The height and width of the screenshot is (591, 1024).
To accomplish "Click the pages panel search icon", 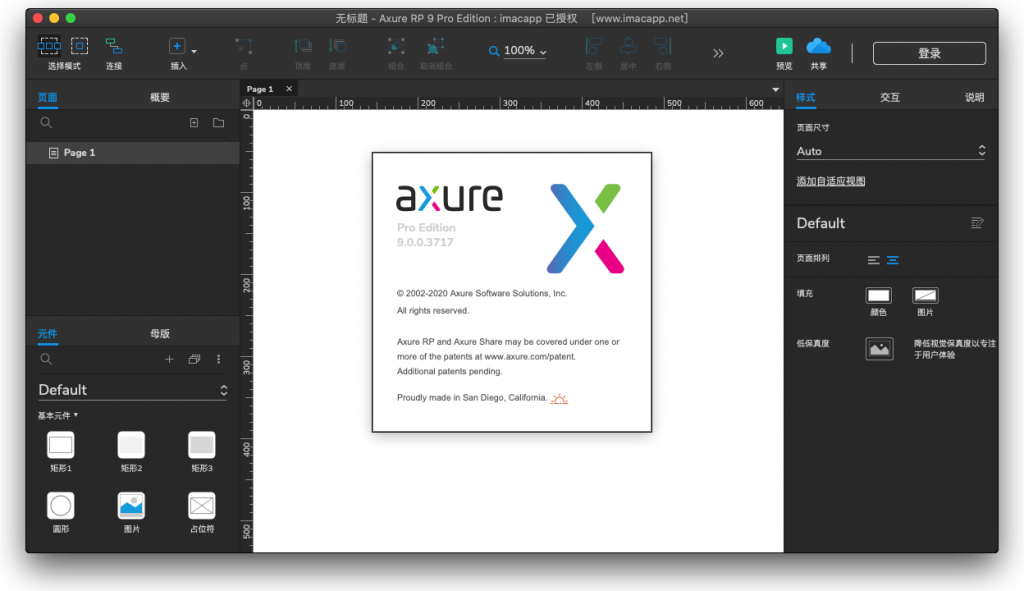I will [46, 122].
